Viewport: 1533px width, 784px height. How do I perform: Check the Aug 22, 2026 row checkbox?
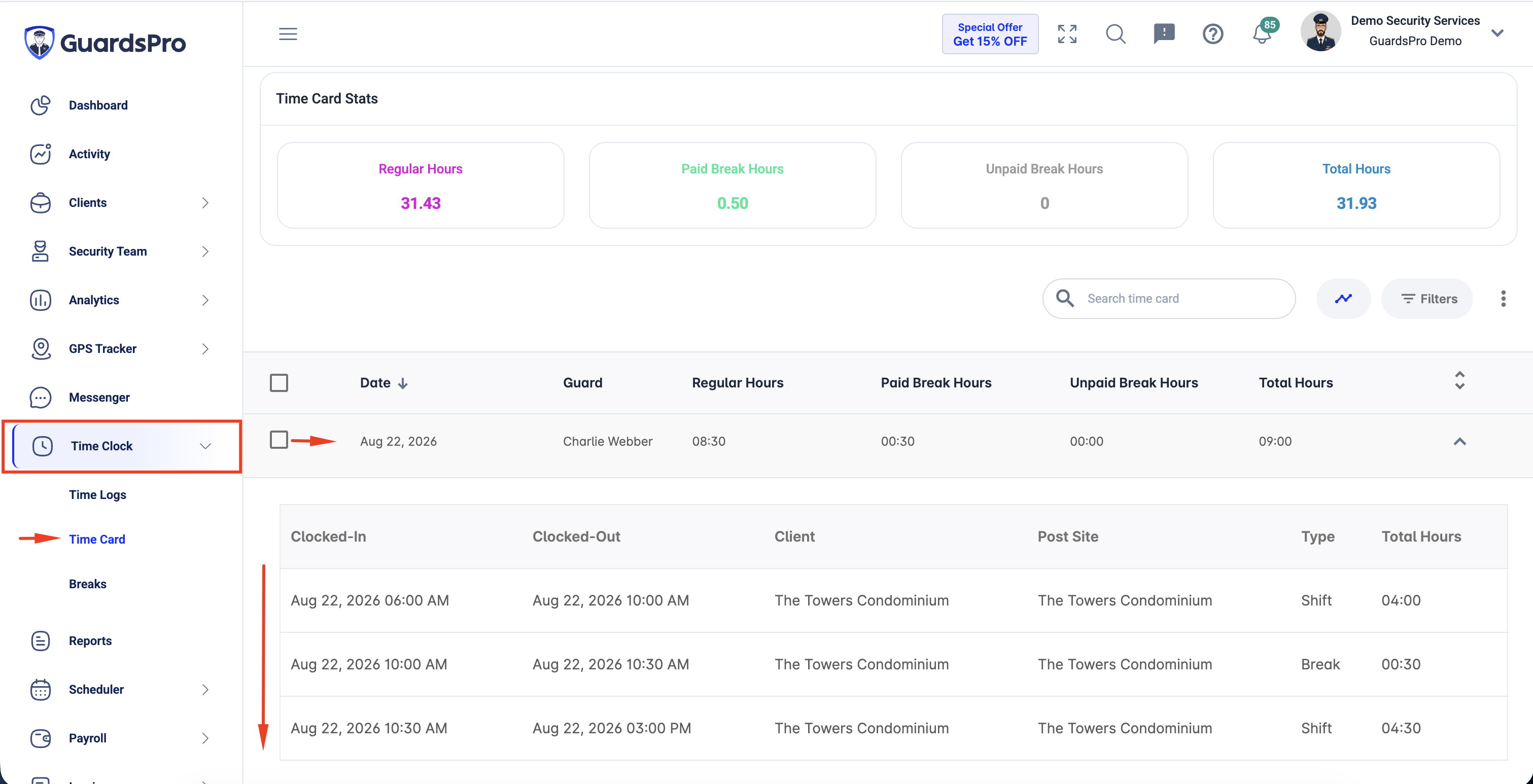tap(278, 440)
